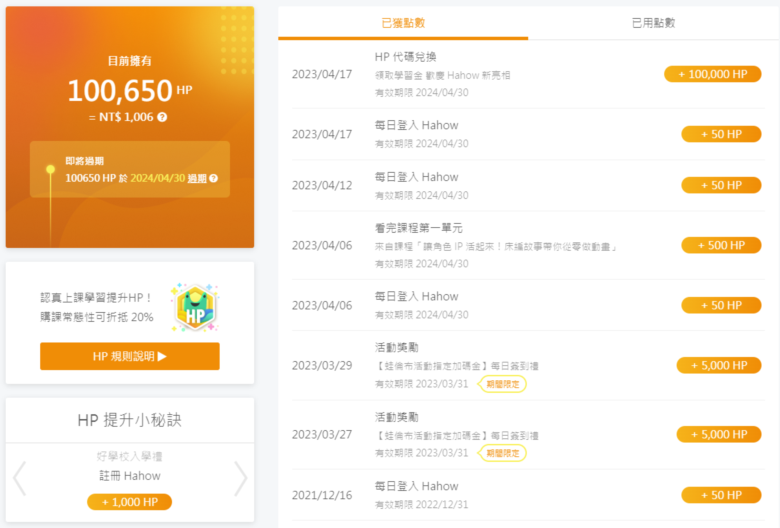Click the date 2023/03/29
Screen dimensions: 780x528
tap(322, 366)
